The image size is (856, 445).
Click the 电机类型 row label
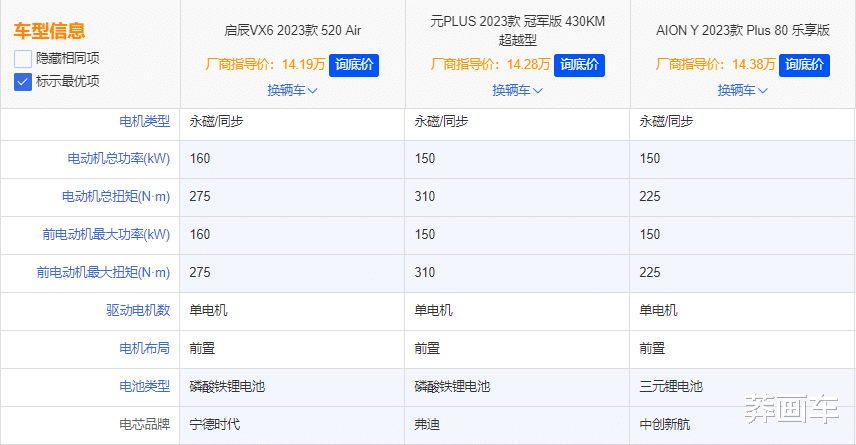(144, 121)
